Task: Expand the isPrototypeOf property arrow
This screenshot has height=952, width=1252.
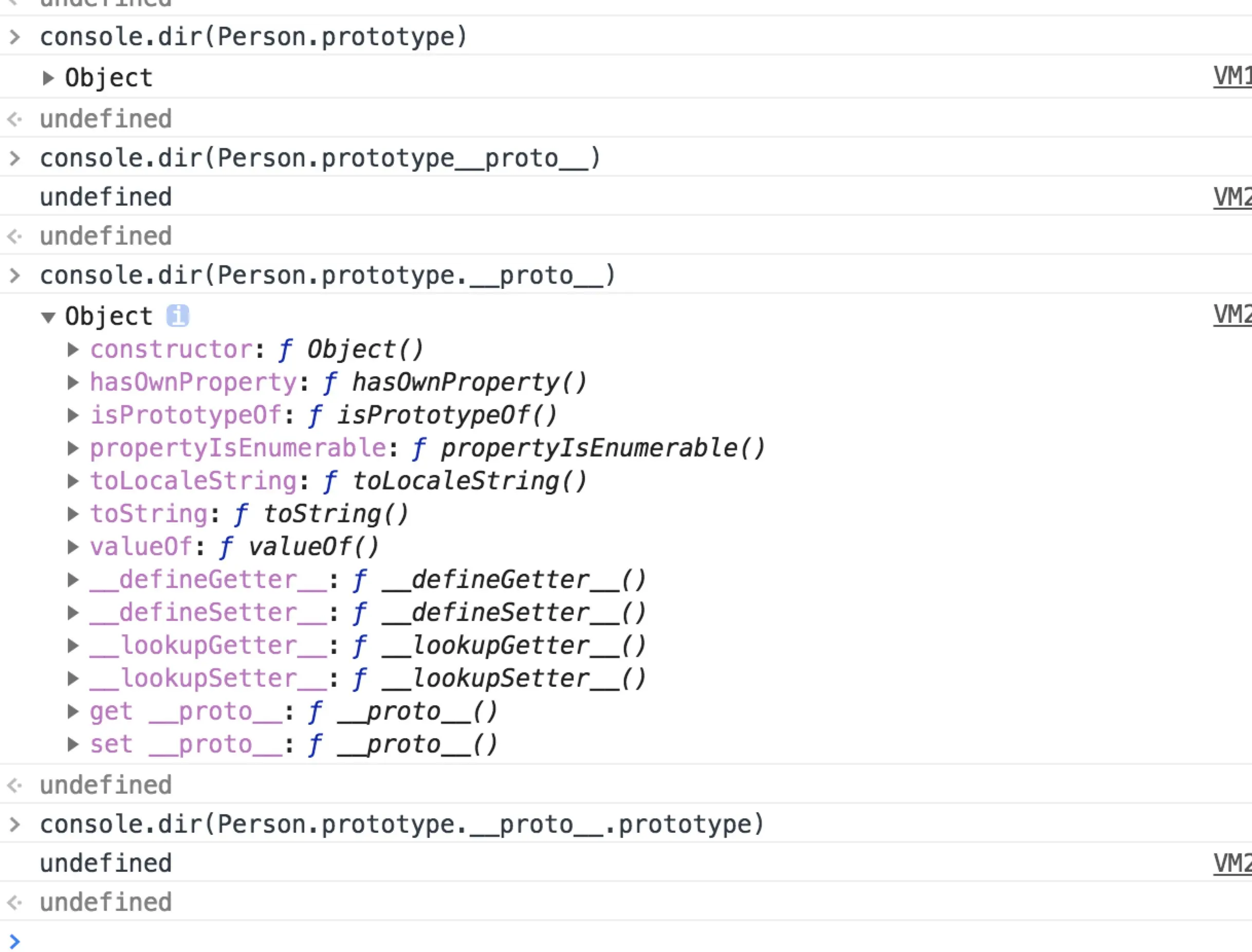Action: coord(72,415)
